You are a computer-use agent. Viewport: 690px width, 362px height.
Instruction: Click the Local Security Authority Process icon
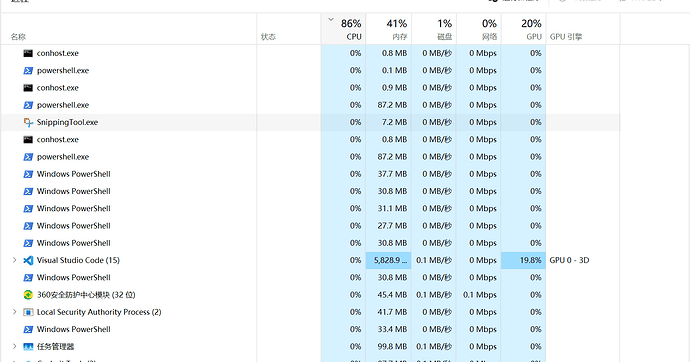click(28, 312)
